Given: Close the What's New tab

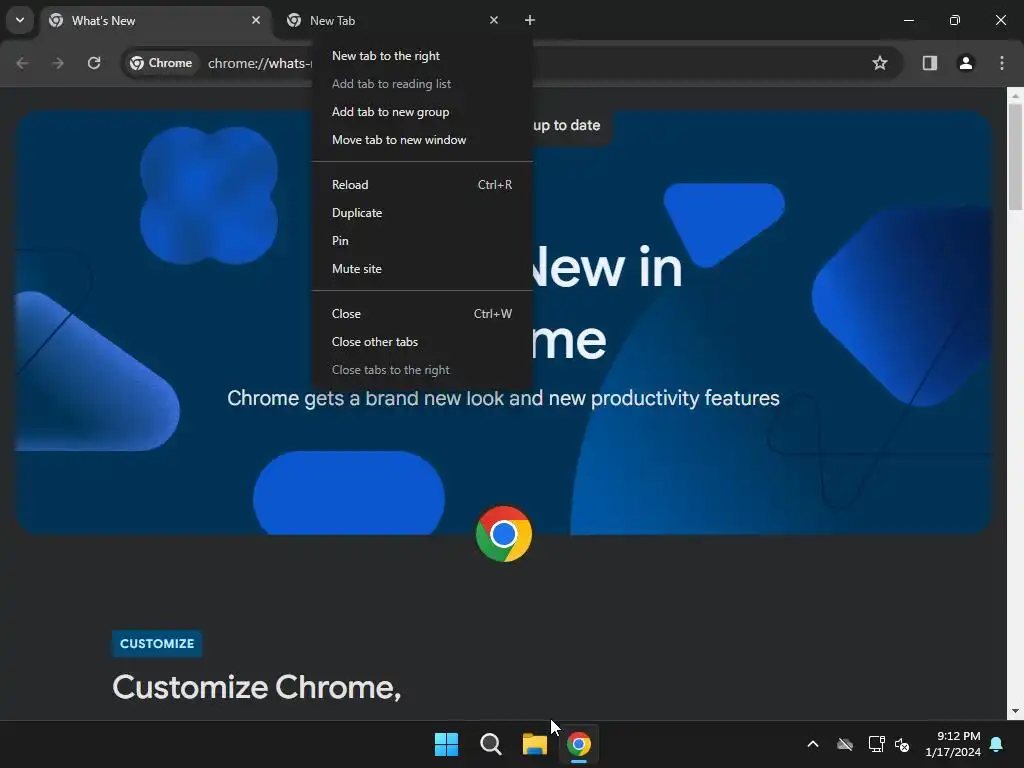Looking at the screenshot, I should pyautogui.click(x=256, y=20).
